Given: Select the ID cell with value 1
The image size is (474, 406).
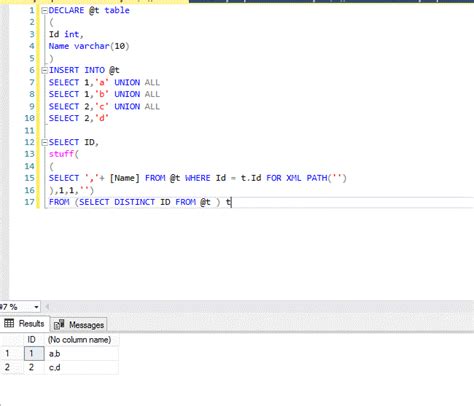Looking at the screenshot, I should pyautogui.click(x=34, y=353).
